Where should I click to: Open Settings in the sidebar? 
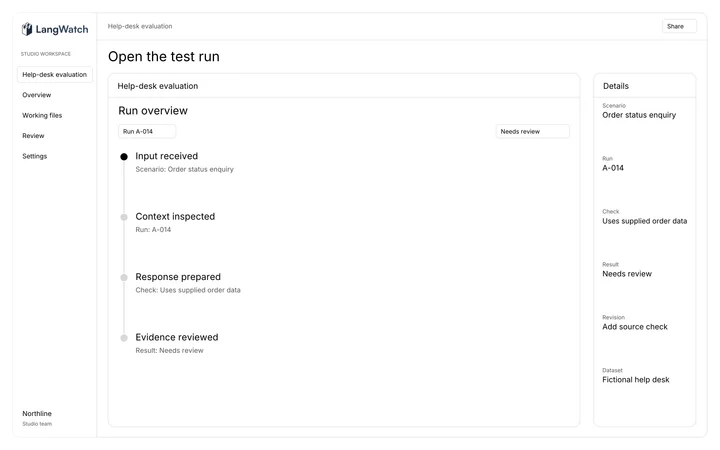(34, 156)
